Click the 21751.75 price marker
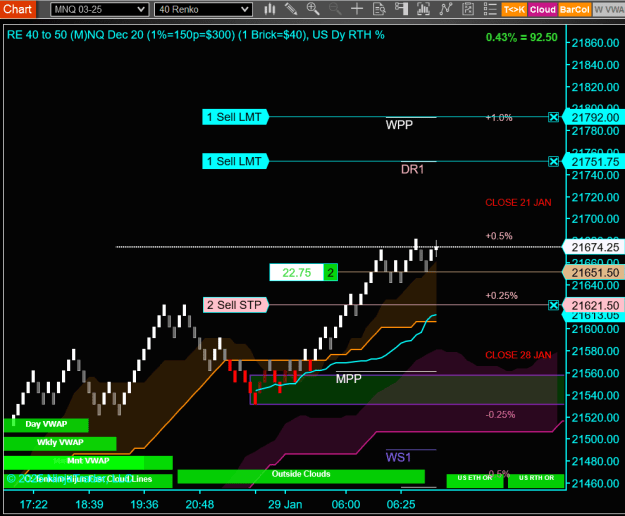 click(x=595, y=162)
